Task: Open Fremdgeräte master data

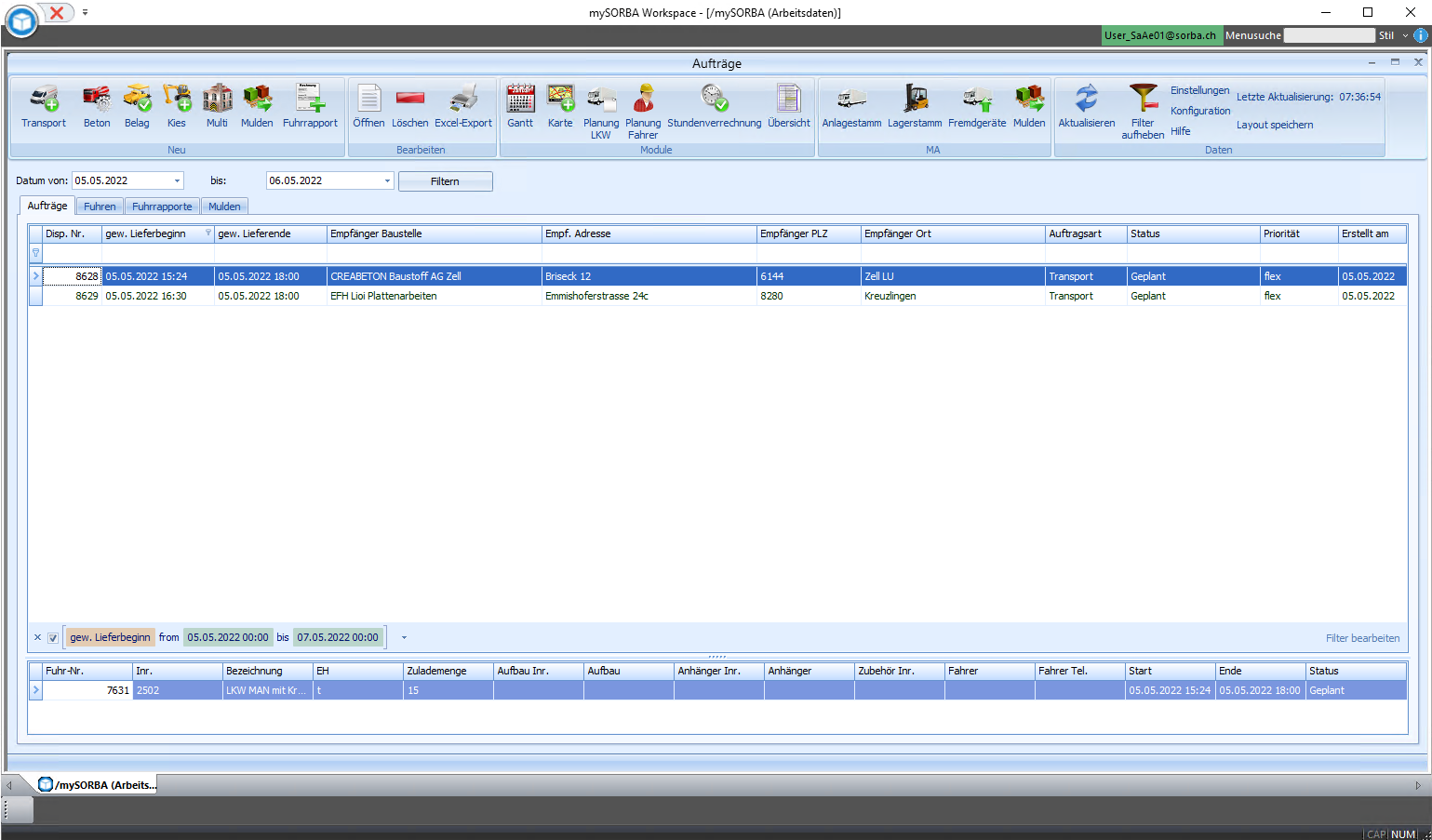Action: pos(977,107)
